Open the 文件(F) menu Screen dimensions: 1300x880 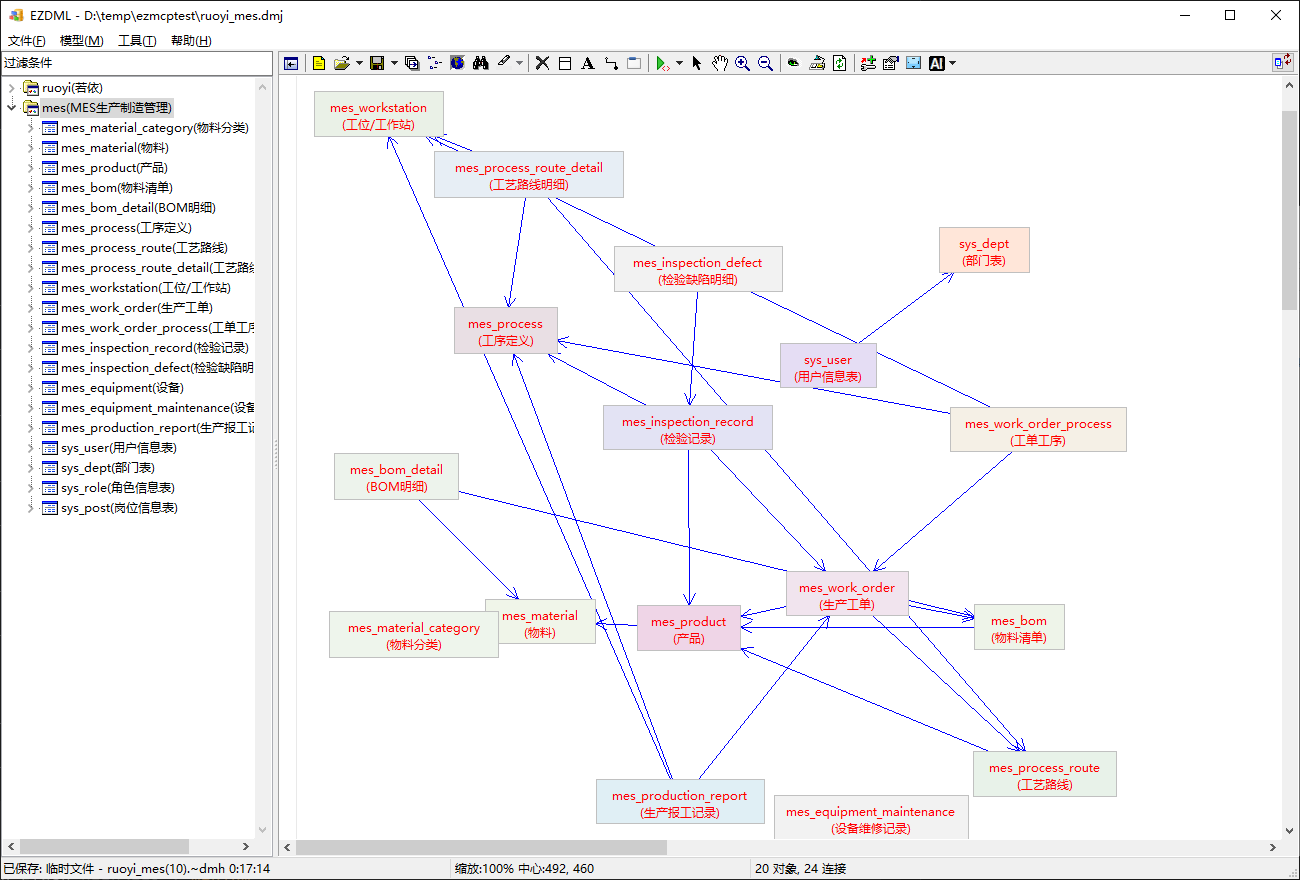point(27,41)
